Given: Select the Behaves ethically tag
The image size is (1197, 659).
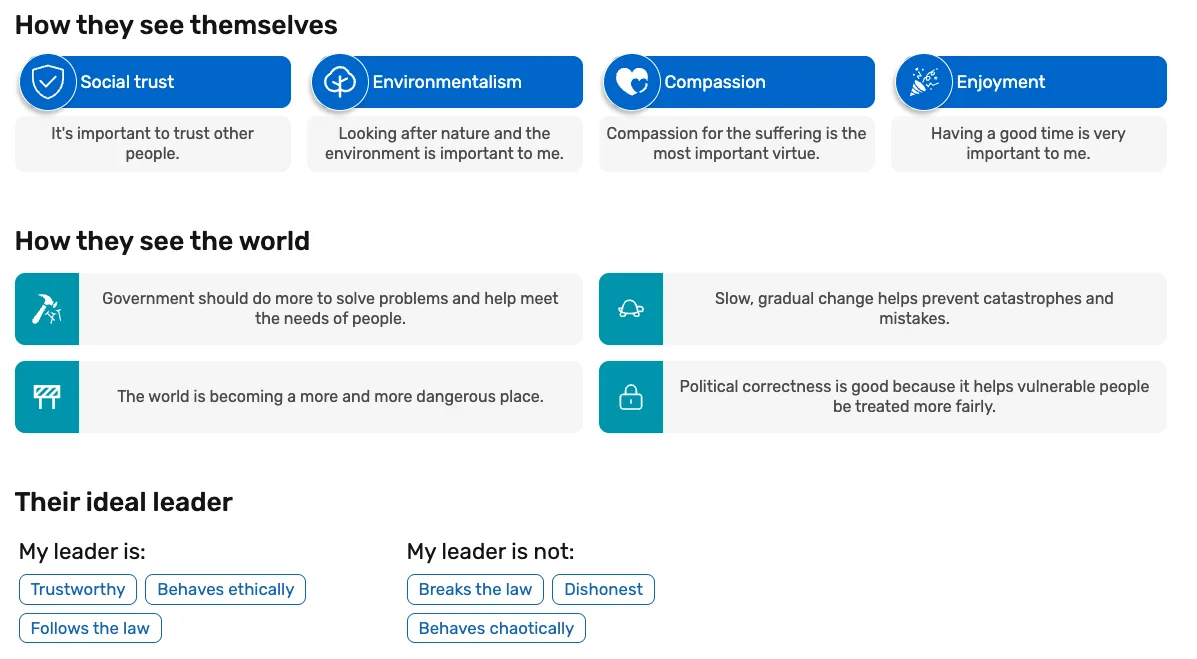Looking at the screenshot, I should pos(226,590).
